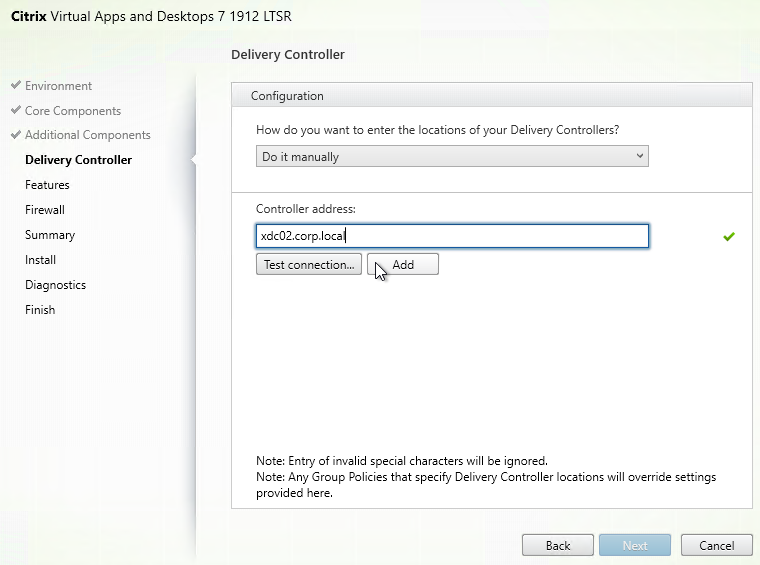Select the Environment step label

58,86
